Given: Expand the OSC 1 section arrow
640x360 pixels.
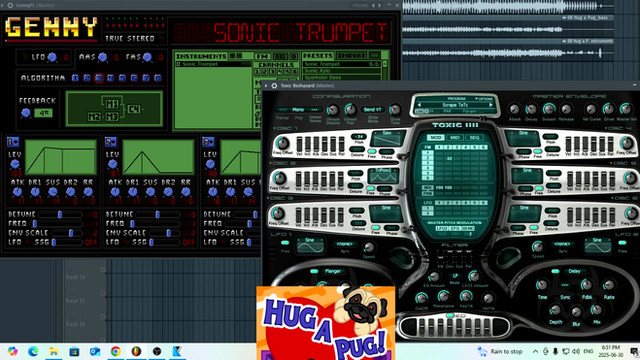Looking at the screenshot, I should tap(274, 128).
